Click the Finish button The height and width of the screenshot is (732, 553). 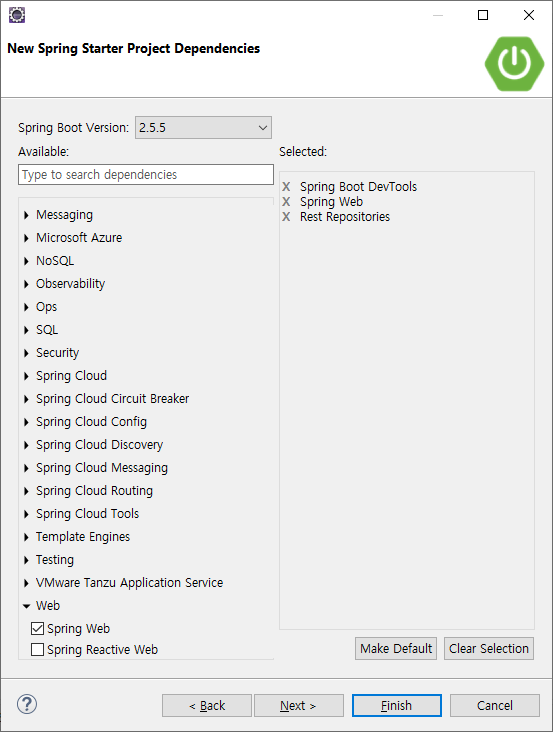pos(397,705)
